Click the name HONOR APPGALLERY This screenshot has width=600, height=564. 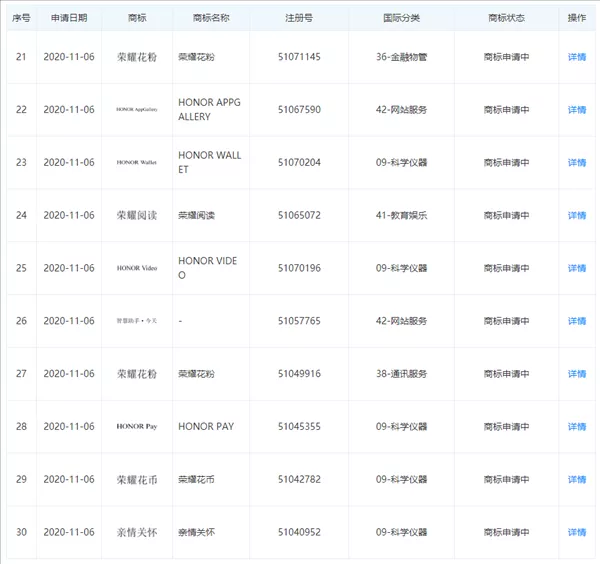pyautogui.click(x=209, y=109)
